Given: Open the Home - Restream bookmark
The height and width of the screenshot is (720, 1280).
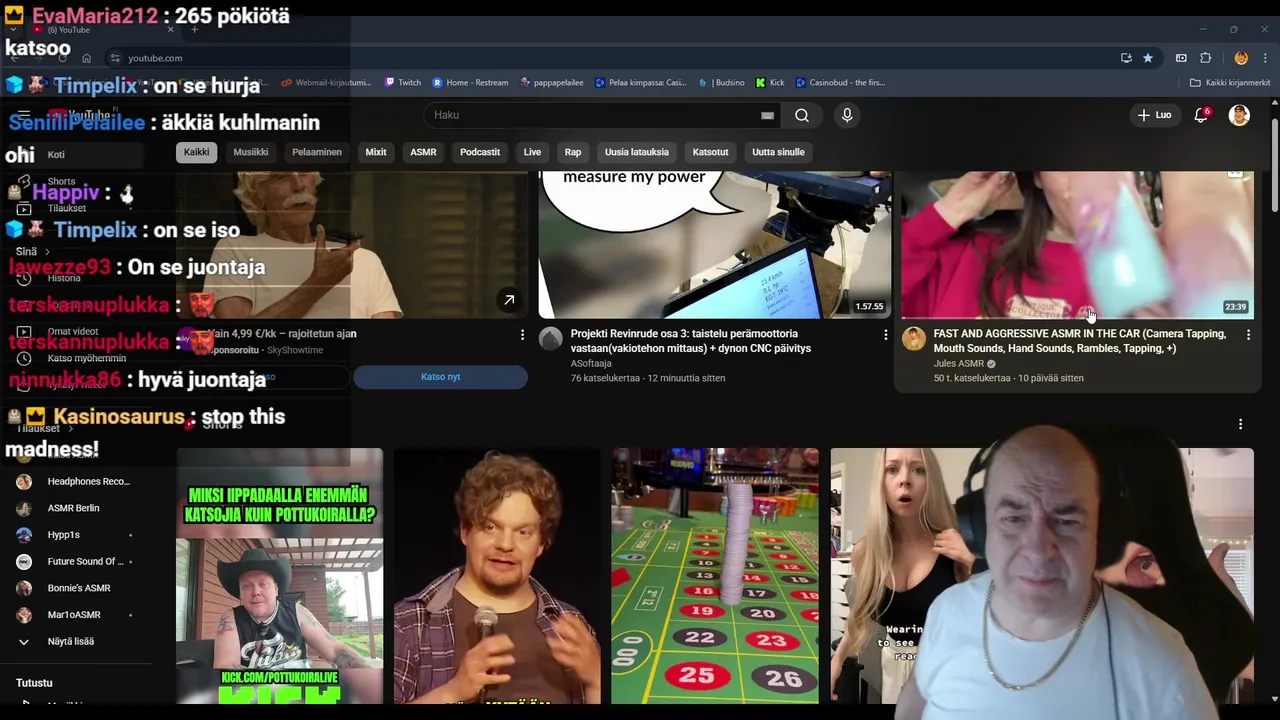Looking at the screenshot, I should click(470, 83).
